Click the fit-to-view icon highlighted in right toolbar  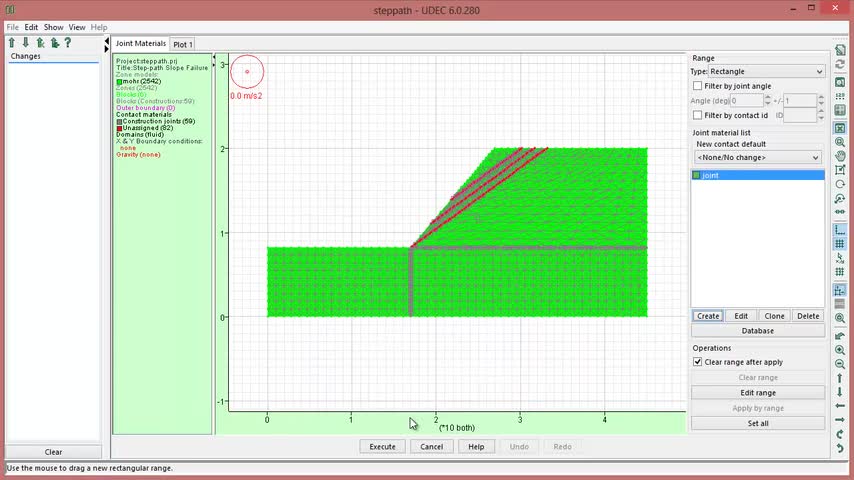(840, 128)
